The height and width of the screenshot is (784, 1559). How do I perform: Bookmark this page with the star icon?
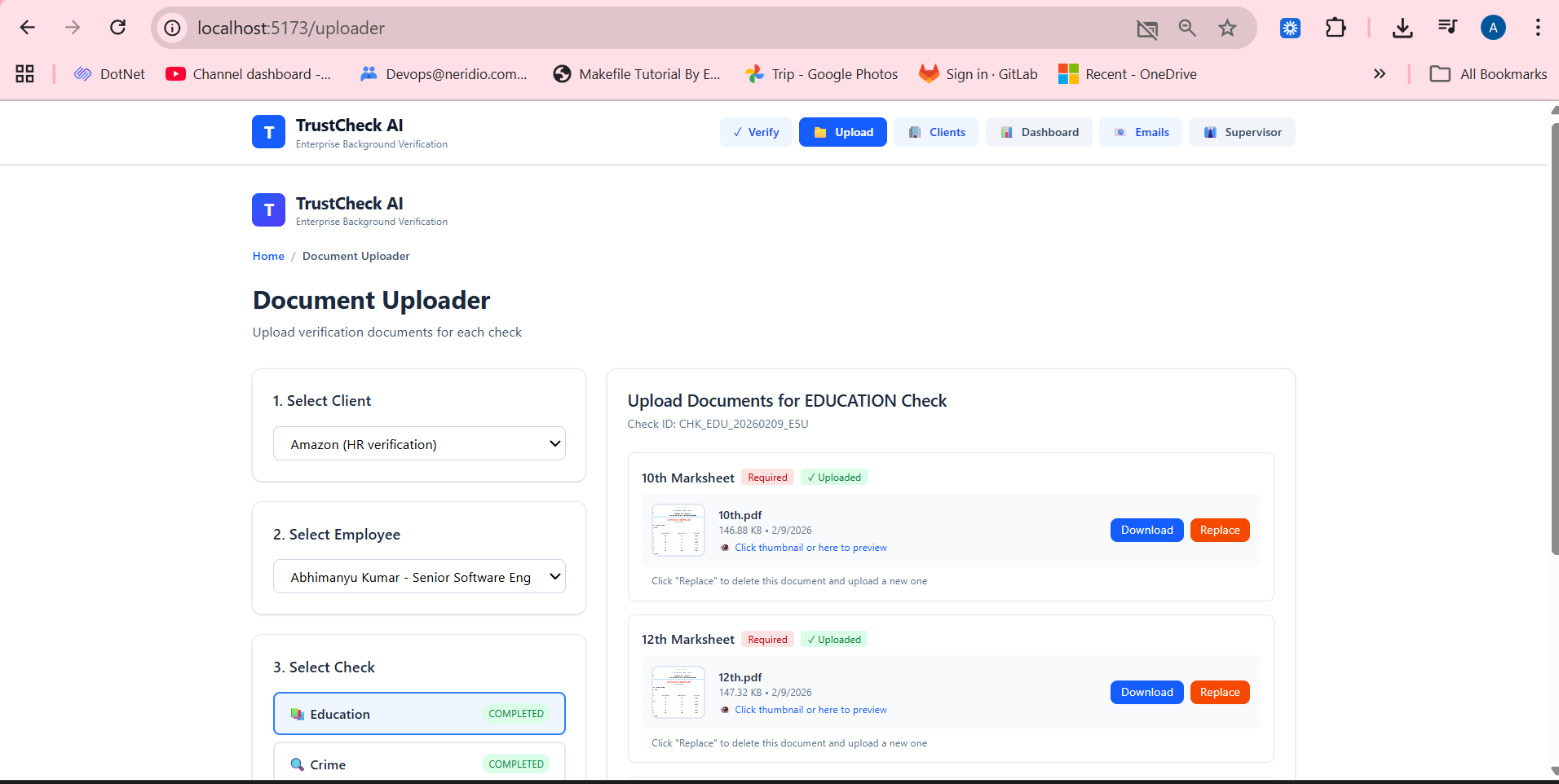coord(1227,29)
